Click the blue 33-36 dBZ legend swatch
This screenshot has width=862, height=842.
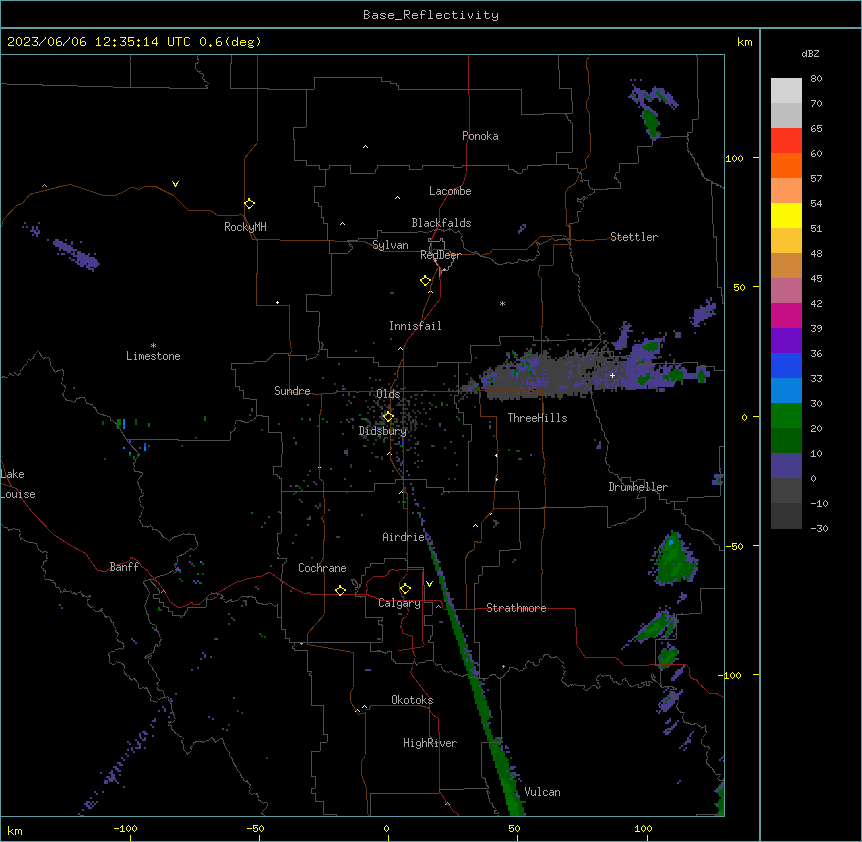pos(786,365)
